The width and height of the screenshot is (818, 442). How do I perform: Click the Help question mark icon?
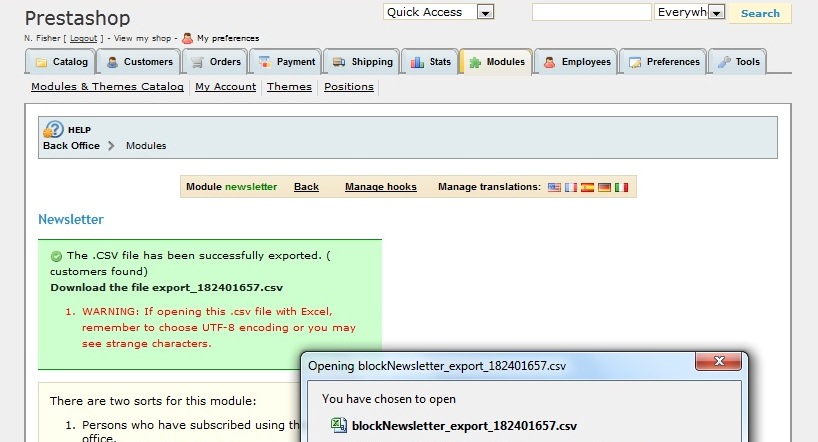point(53,129)
